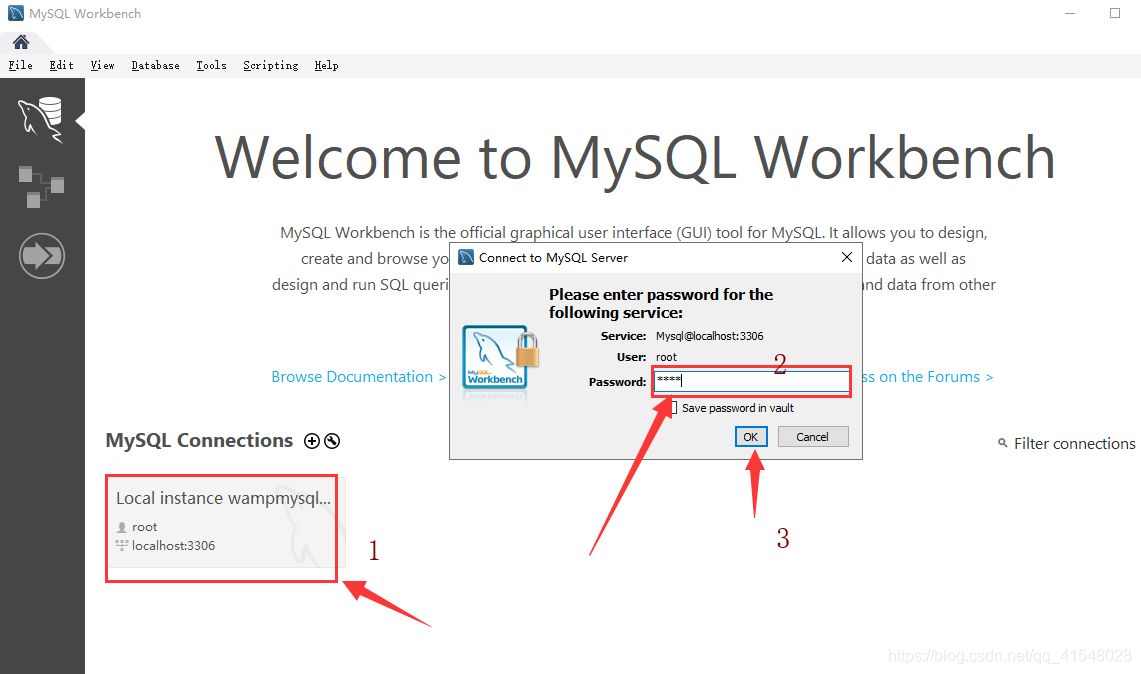The height and width of the screenshot is (674, 1141).
Task: Open the View menu
Action: point(103,66)
